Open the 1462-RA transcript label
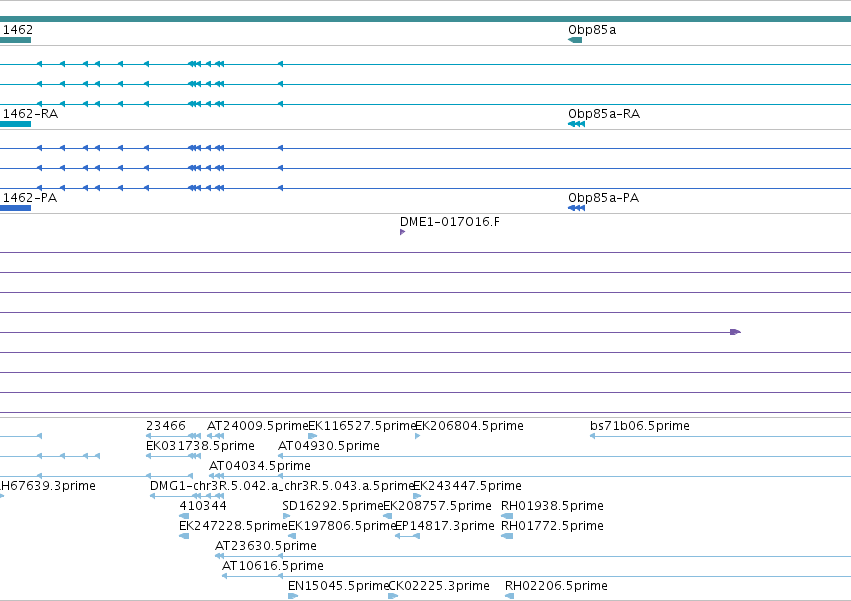 point(30,114)
